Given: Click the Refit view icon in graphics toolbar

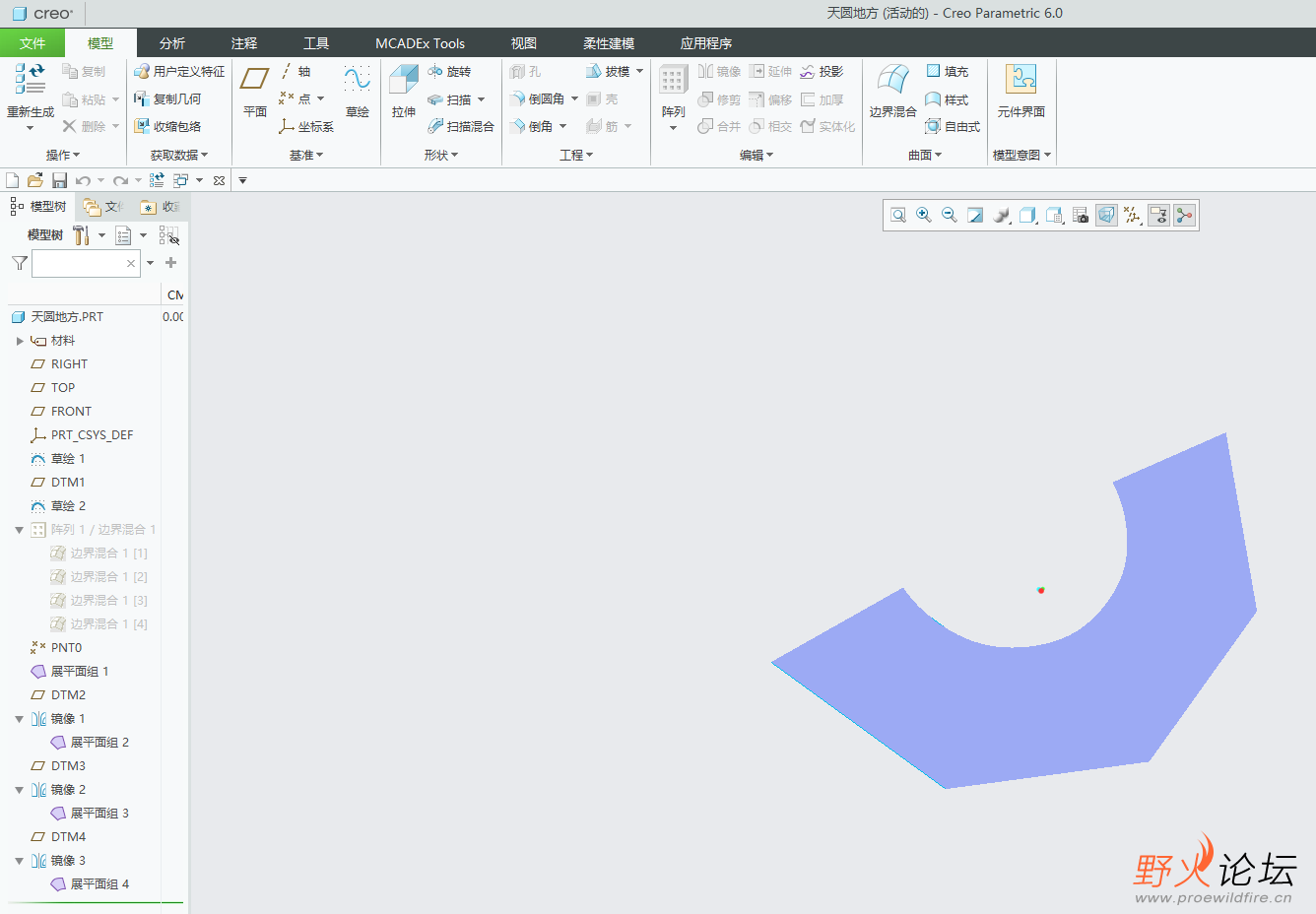Looking at the screenshot, I should pos(898,216).
